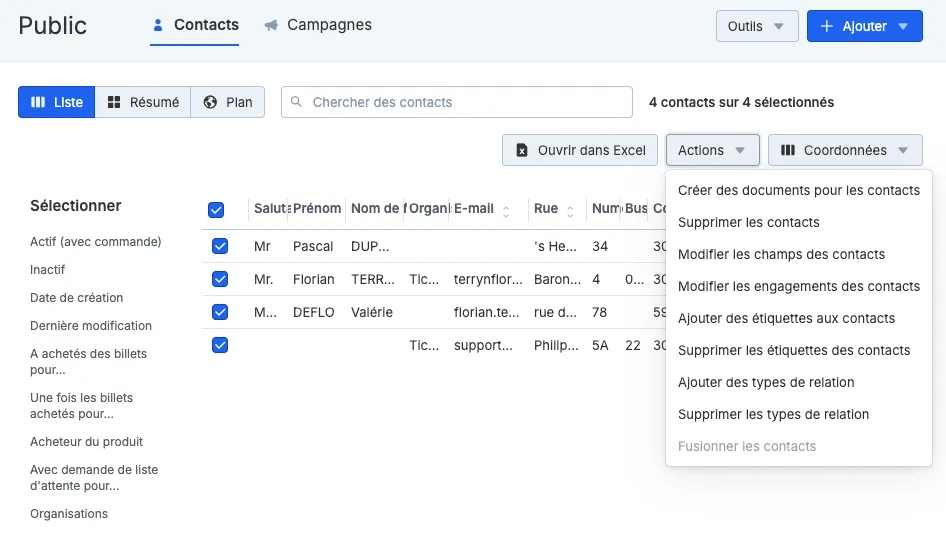Sort by the Rue column arrows
The height and width of the screenshot is (533, 946).
click(x=570, y=211)
